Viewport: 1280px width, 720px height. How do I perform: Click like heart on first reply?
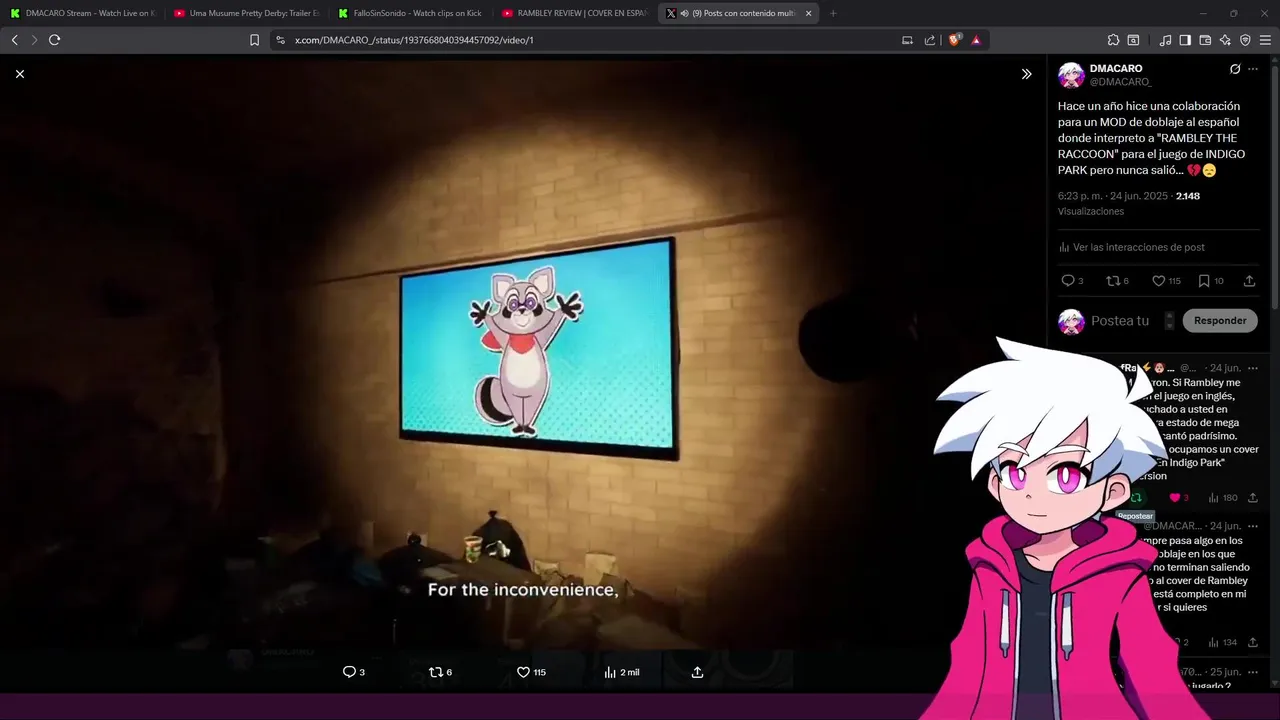coord(1174,497)
